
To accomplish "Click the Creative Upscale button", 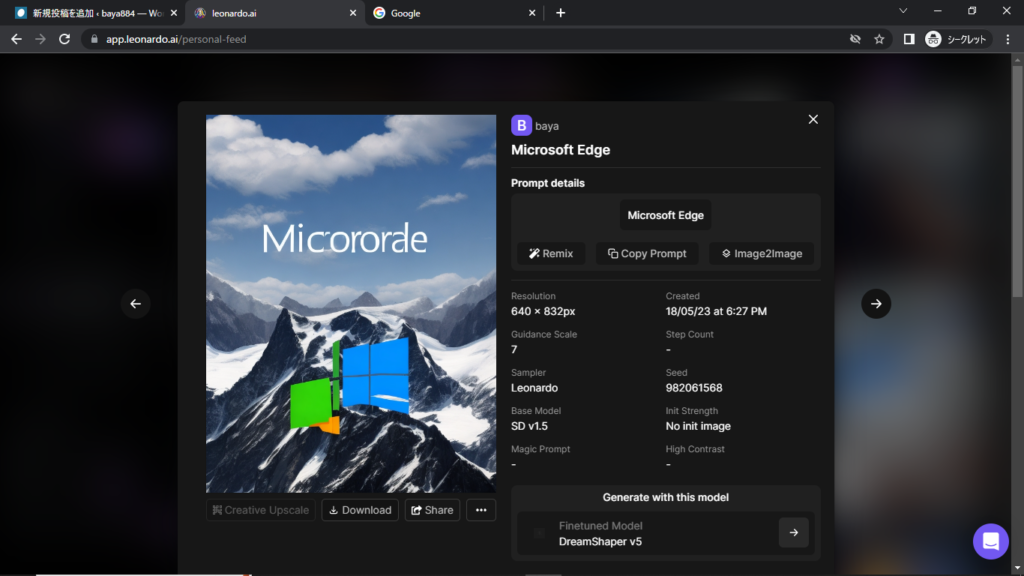I will tap(260, 510).
